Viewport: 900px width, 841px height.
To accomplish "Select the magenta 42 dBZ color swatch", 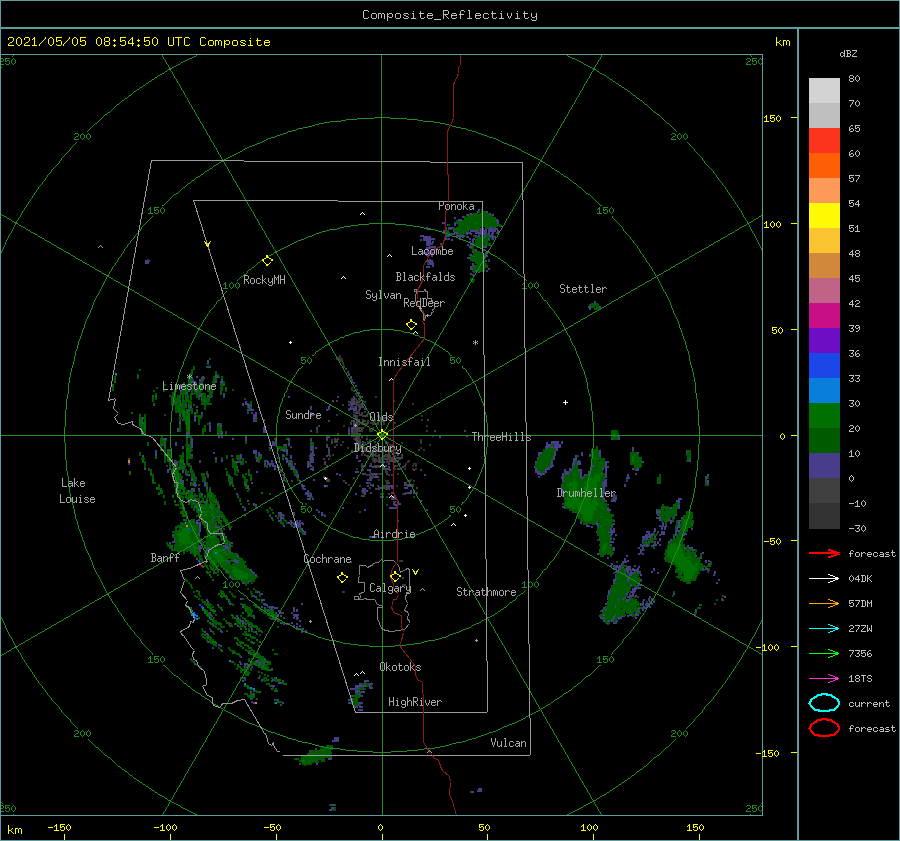I will coord(824,315).
